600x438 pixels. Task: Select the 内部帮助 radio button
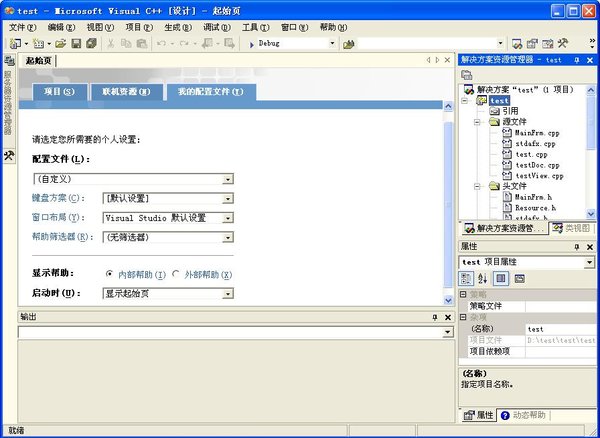[x=109, y=274]
